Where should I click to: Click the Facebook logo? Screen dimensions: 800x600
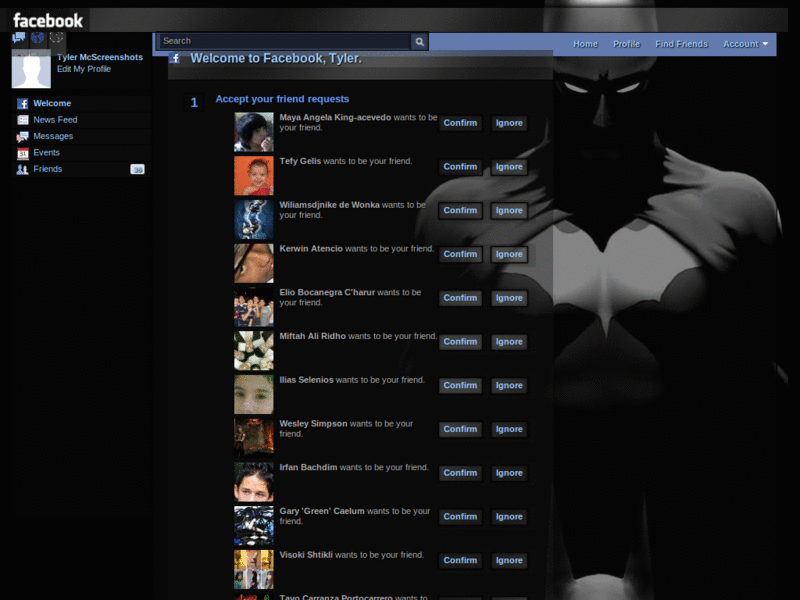[x=47, y=19]
